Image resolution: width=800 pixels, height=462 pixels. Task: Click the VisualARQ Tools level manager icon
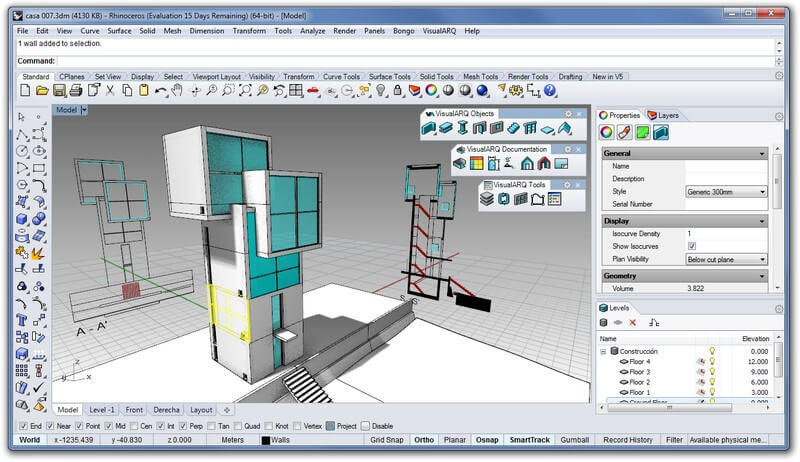(x=487, y=199)
